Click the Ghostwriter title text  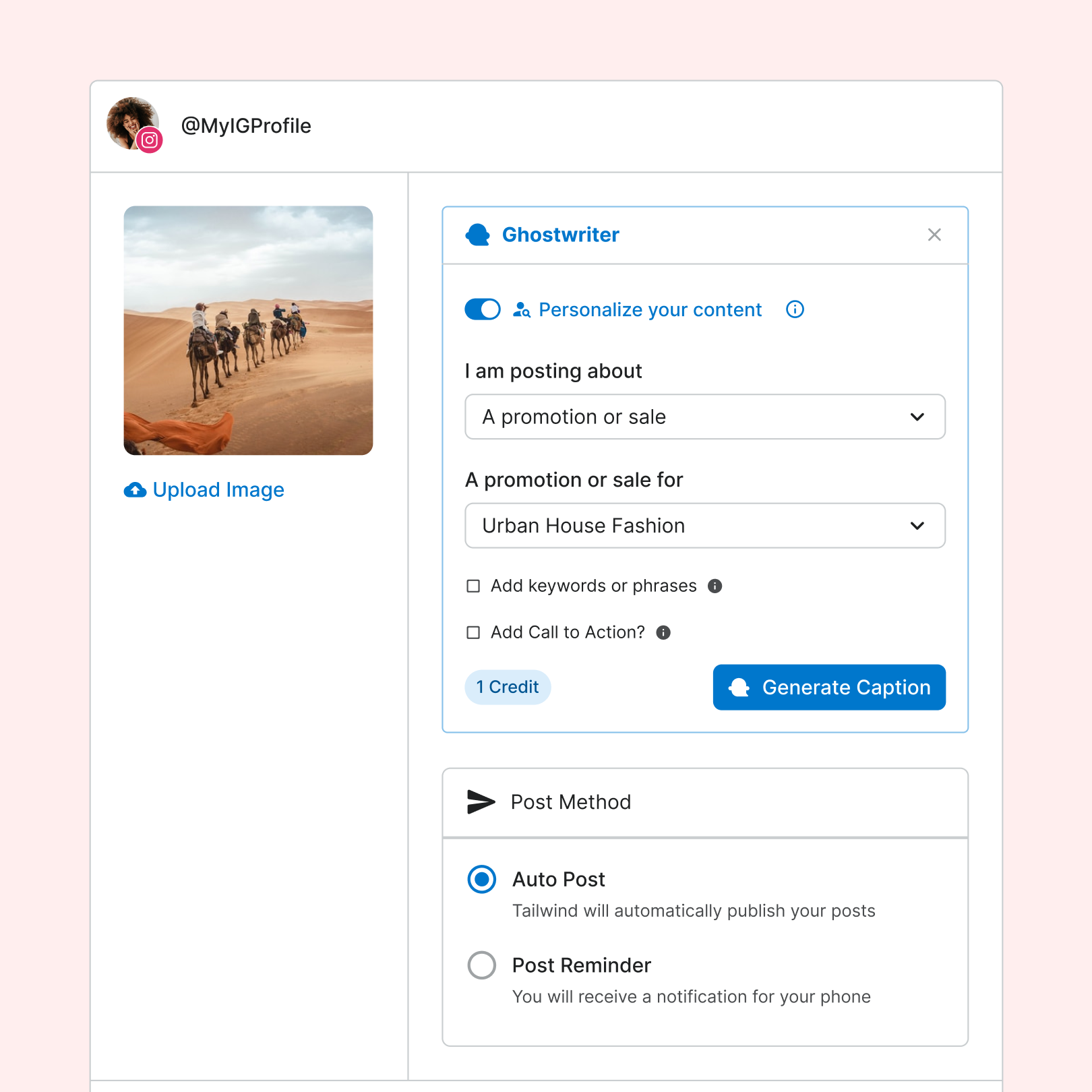[x=561, y=235]
